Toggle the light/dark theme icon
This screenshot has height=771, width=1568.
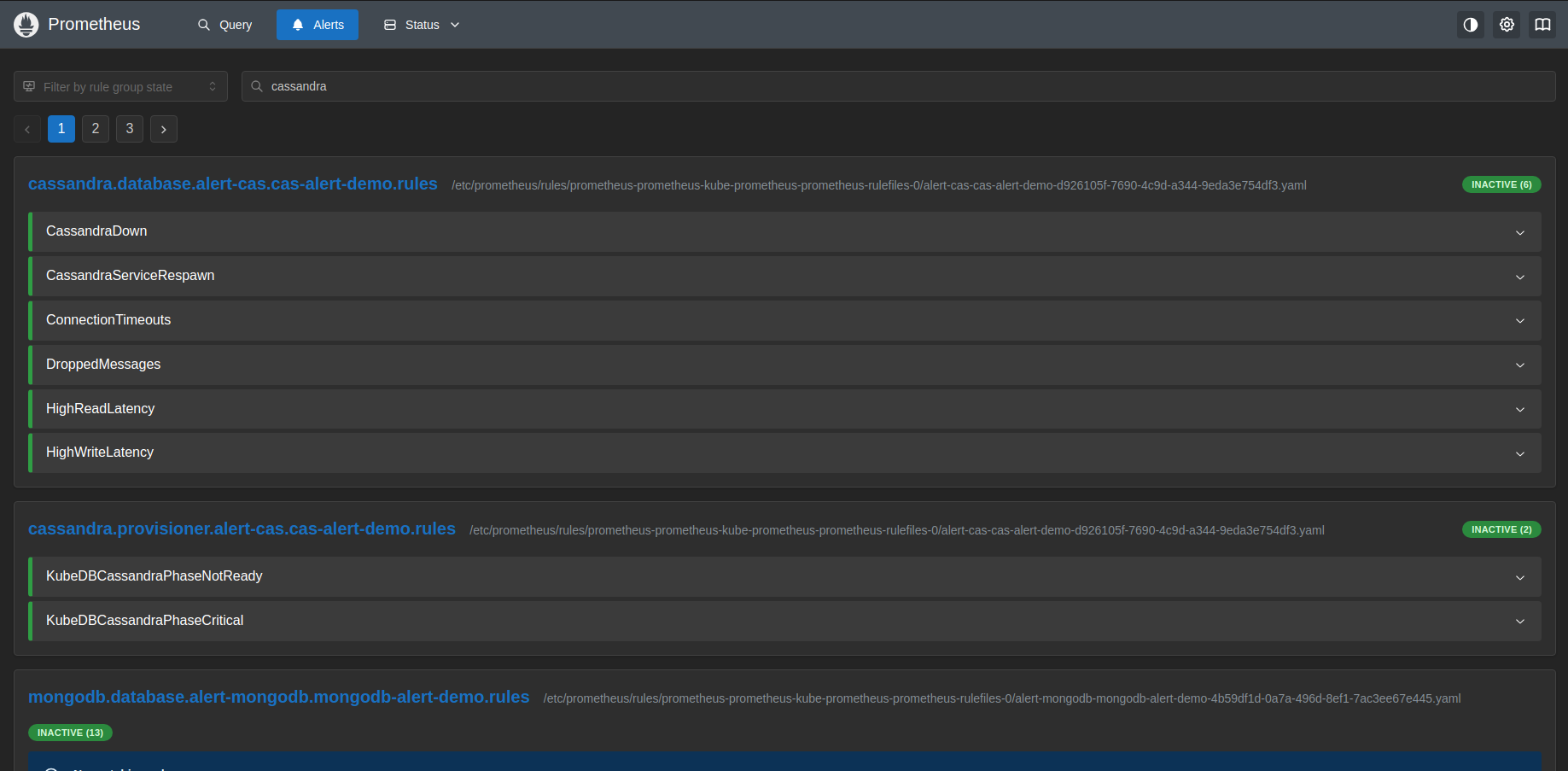[1471, 25]
